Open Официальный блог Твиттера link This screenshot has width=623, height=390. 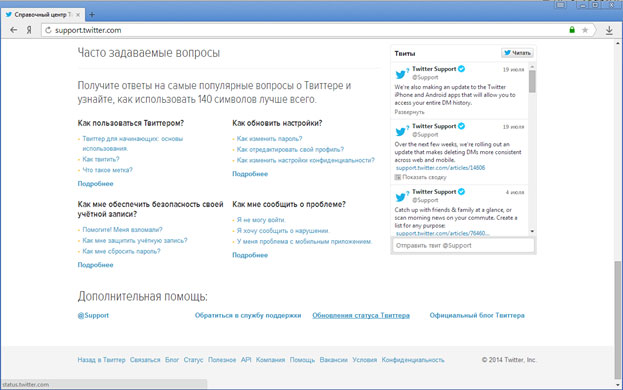(477, 315)
